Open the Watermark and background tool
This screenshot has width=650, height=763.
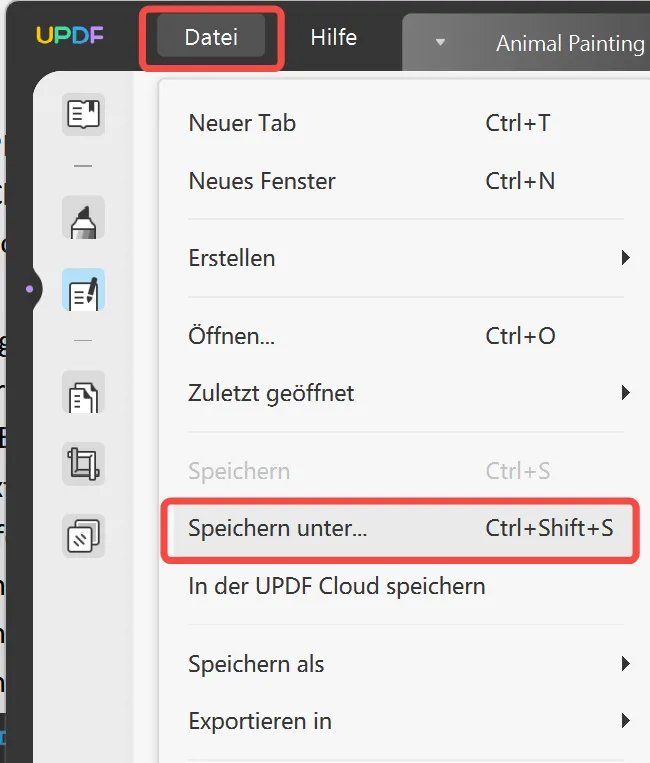(x=84, y=535)
